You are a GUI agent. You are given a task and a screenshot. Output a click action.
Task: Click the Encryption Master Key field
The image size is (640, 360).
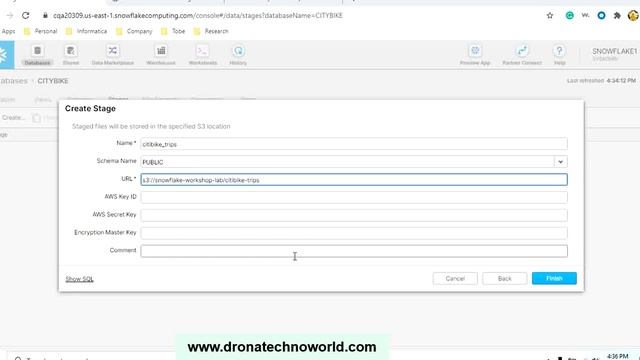coord(354,233)
